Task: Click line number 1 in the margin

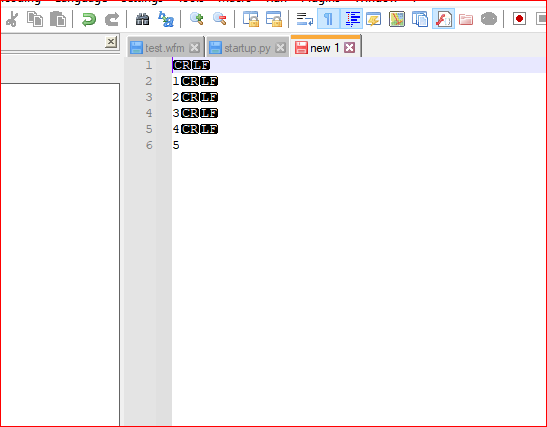Action: point(149,65)
